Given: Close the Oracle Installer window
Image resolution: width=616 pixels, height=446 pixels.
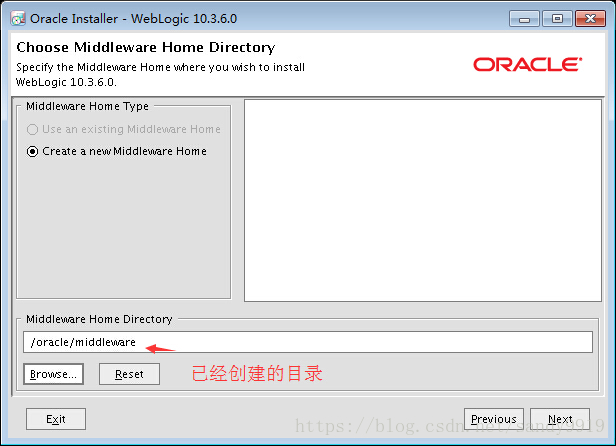Looking at the screenshot, I should [590, 18].
